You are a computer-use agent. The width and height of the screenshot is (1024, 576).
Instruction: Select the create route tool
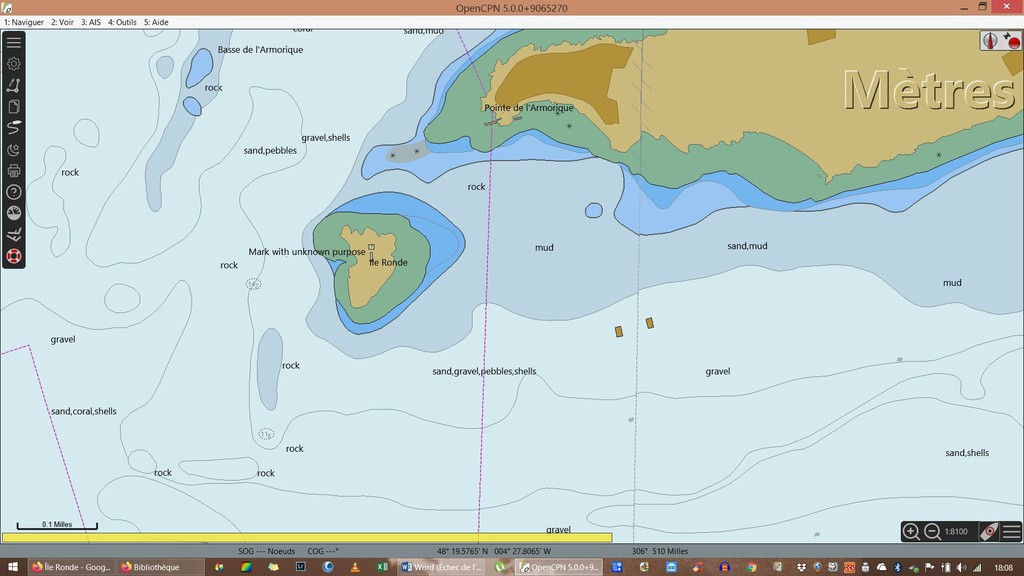14,86
